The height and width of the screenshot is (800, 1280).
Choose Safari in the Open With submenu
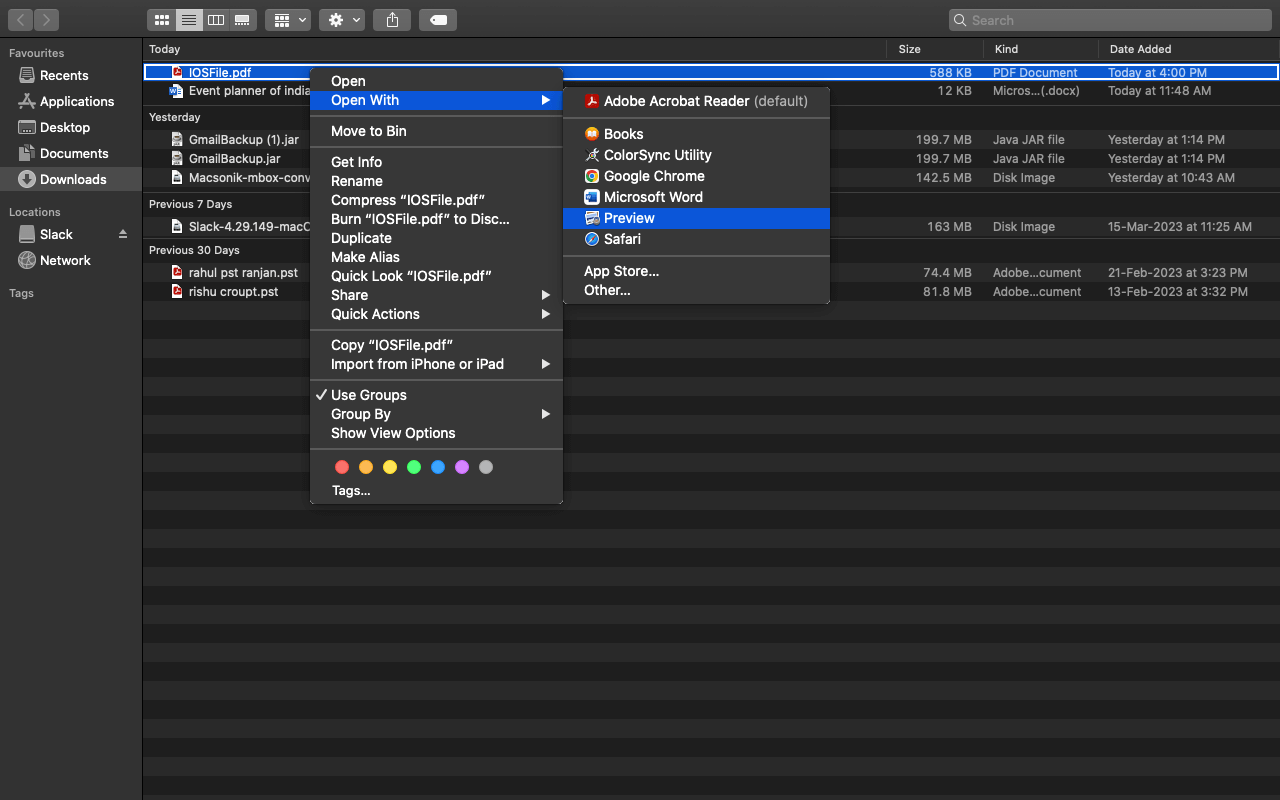[x=696, y=239]
